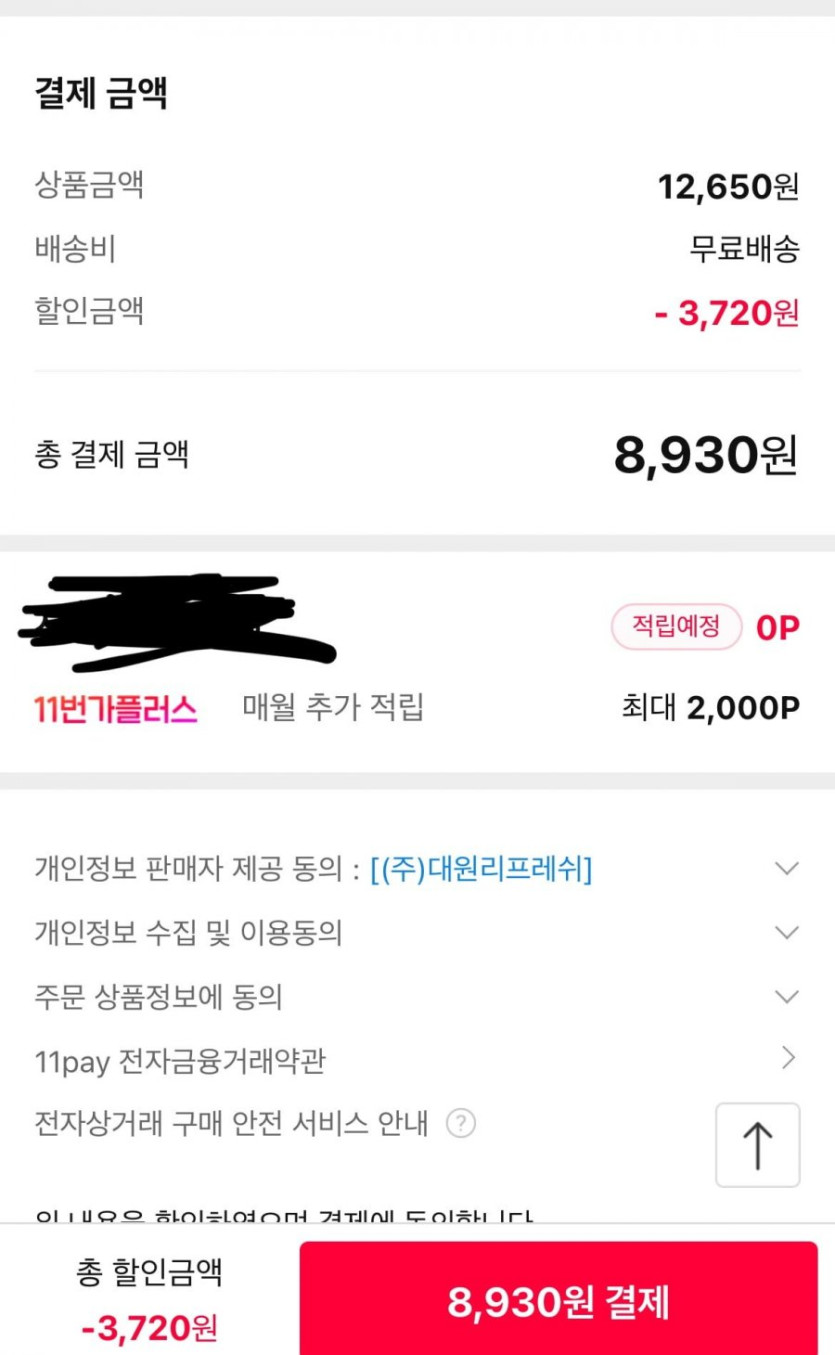Tap the scroll-to-top arrow button
835x1355 pixels.
[757, 1145]
